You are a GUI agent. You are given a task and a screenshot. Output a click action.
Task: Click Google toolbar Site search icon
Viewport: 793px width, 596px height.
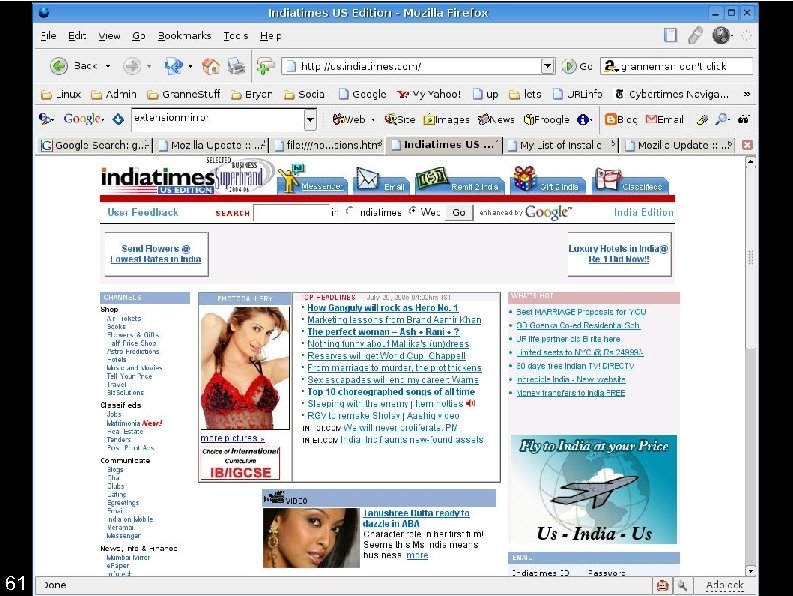(390, 119)
